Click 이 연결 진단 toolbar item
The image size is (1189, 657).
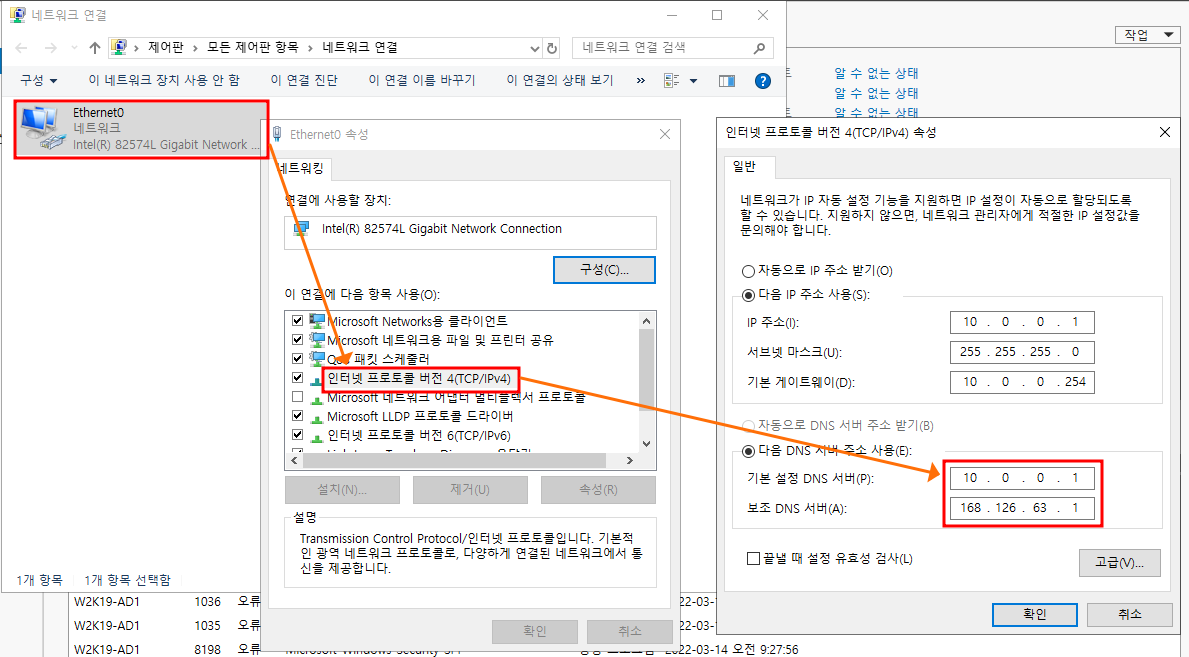point(304,80)
